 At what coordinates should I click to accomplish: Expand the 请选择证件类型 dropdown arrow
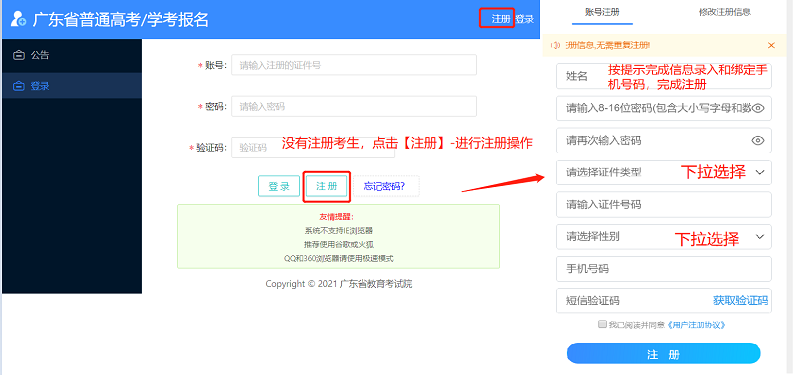[x=760, y=172]
